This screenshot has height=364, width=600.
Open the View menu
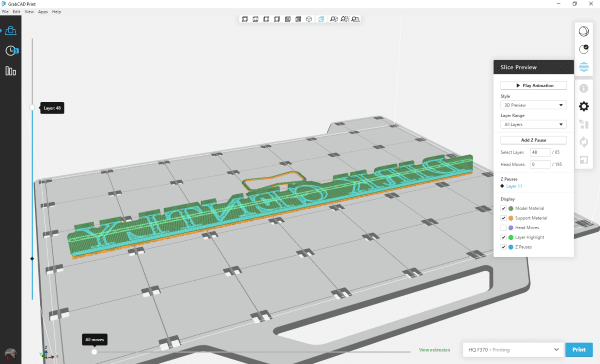[29, 12]
